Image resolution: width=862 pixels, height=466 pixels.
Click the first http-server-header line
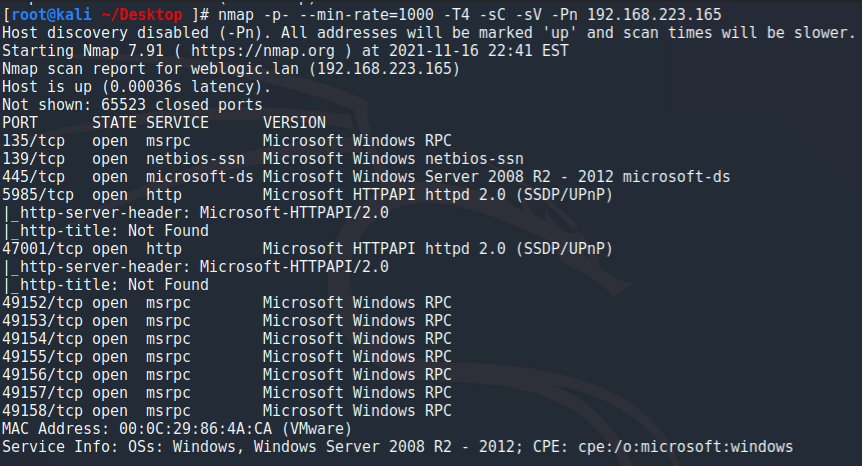coord(196,213)
